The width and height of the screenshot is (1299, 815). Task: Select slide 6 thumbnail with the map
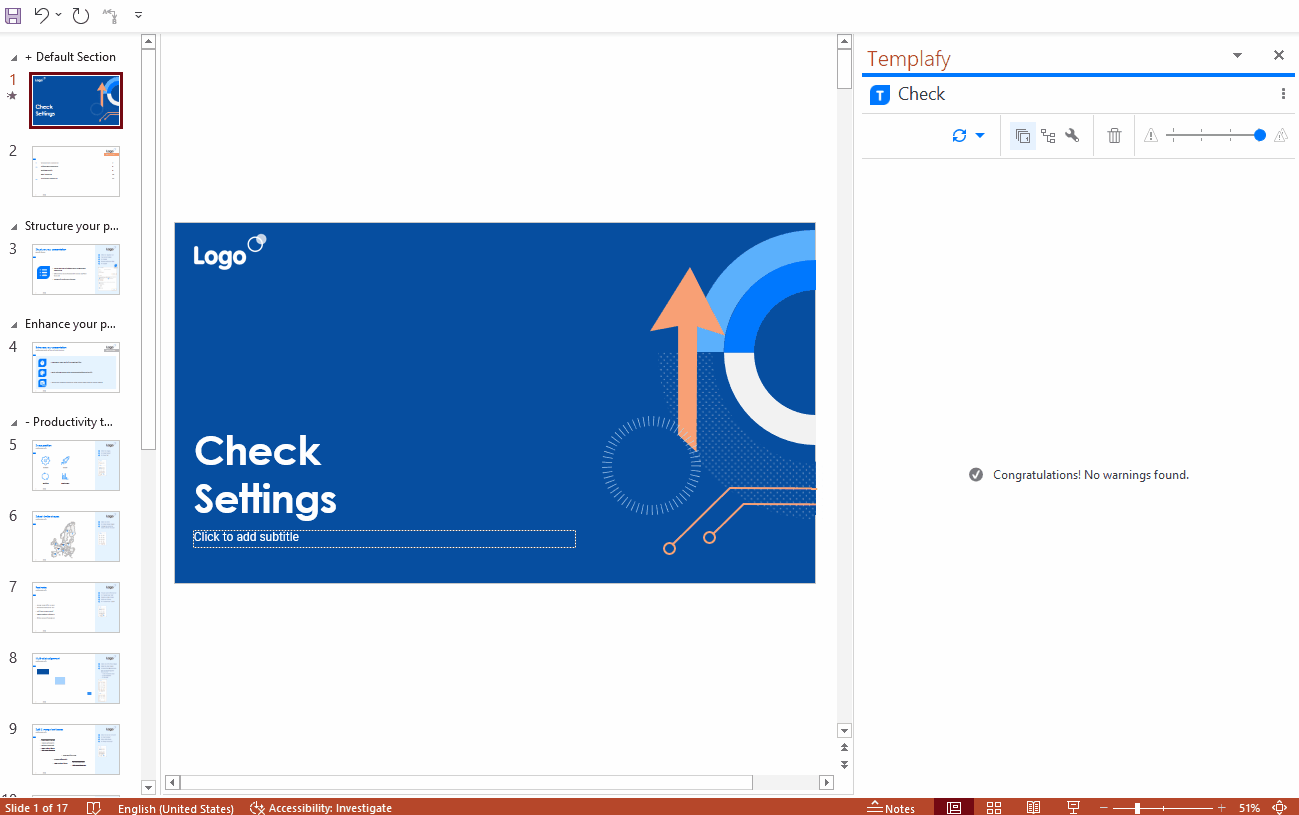coord(75,536)
